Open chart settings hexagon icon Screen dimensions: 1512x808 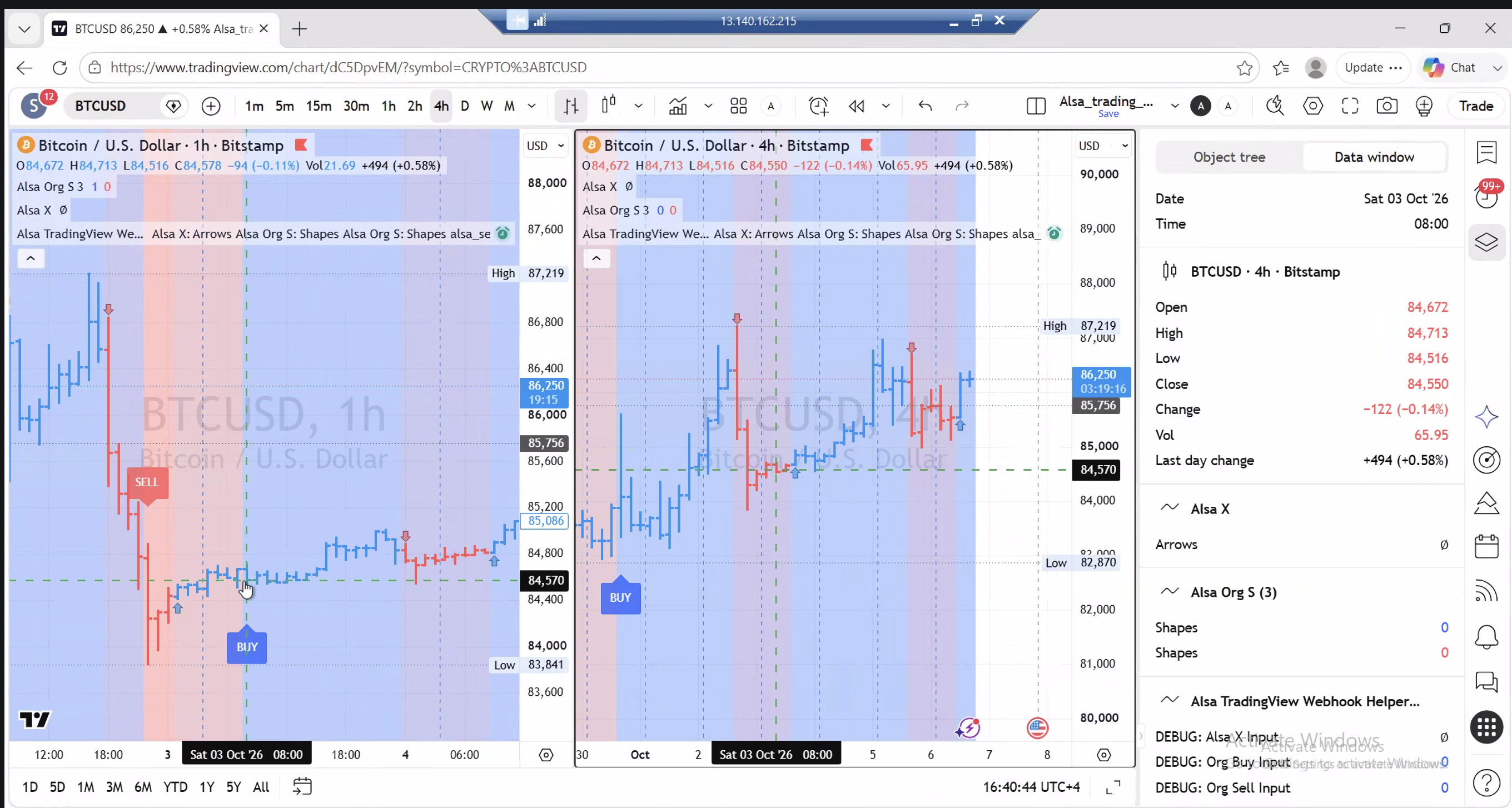point(1312,106)
